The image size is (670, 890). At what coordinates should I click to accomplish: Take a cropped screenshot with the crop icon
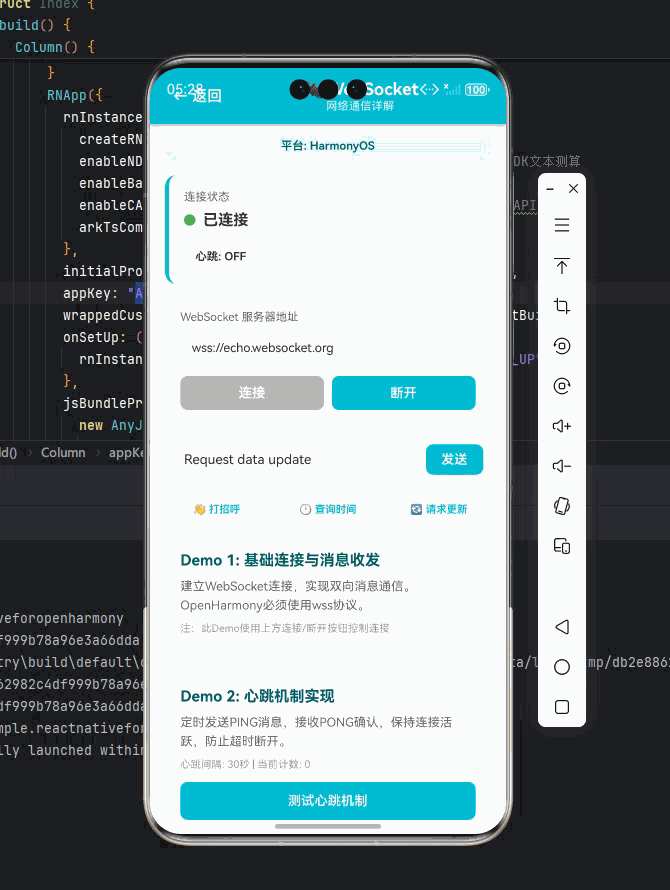(x=562, y=306)
